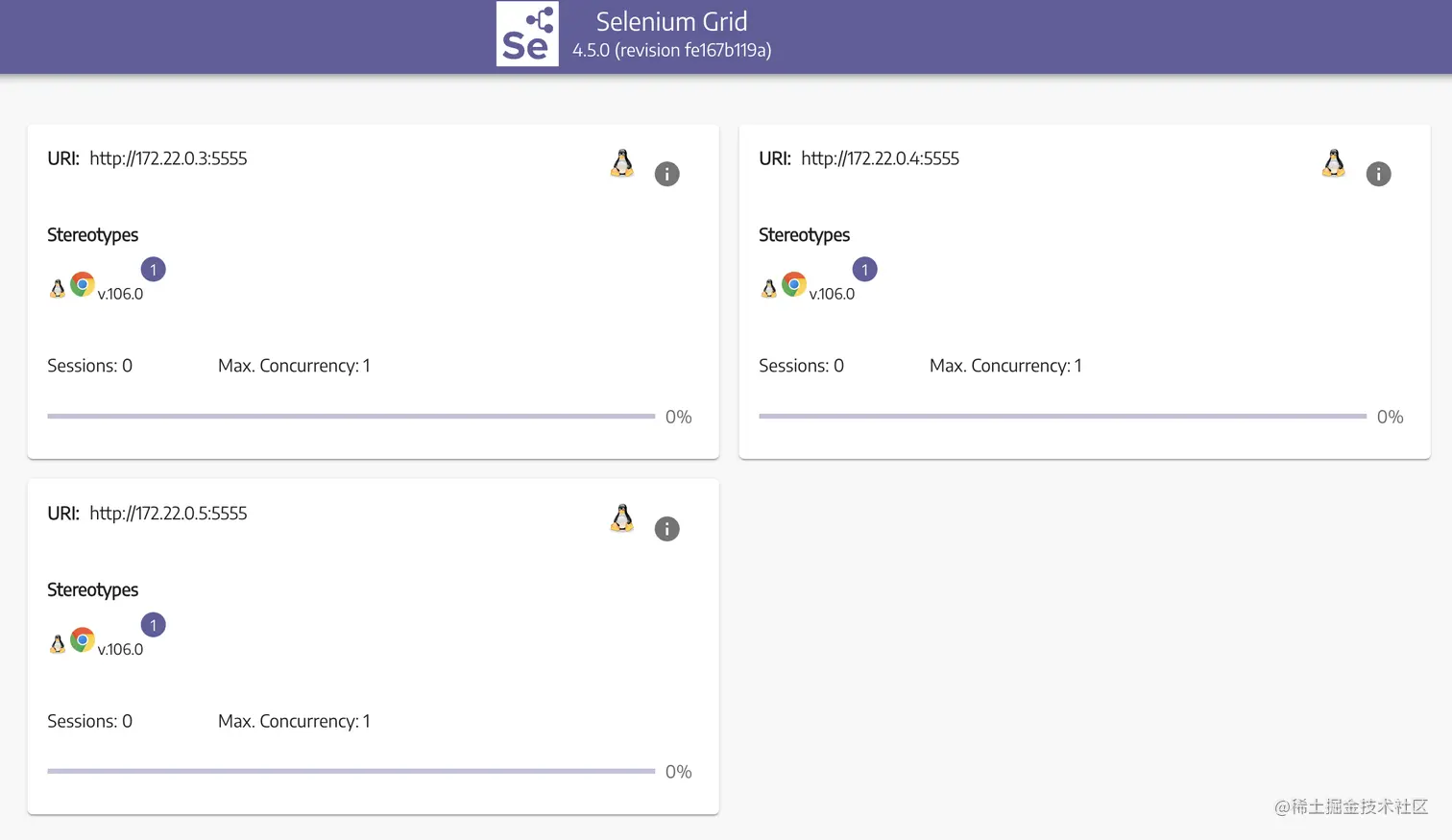The width and height of the screenshot is (1452, 840).
Task: Click Max. Concurrency: 1 on node 172.22.0.3
Action: point(294,366)
